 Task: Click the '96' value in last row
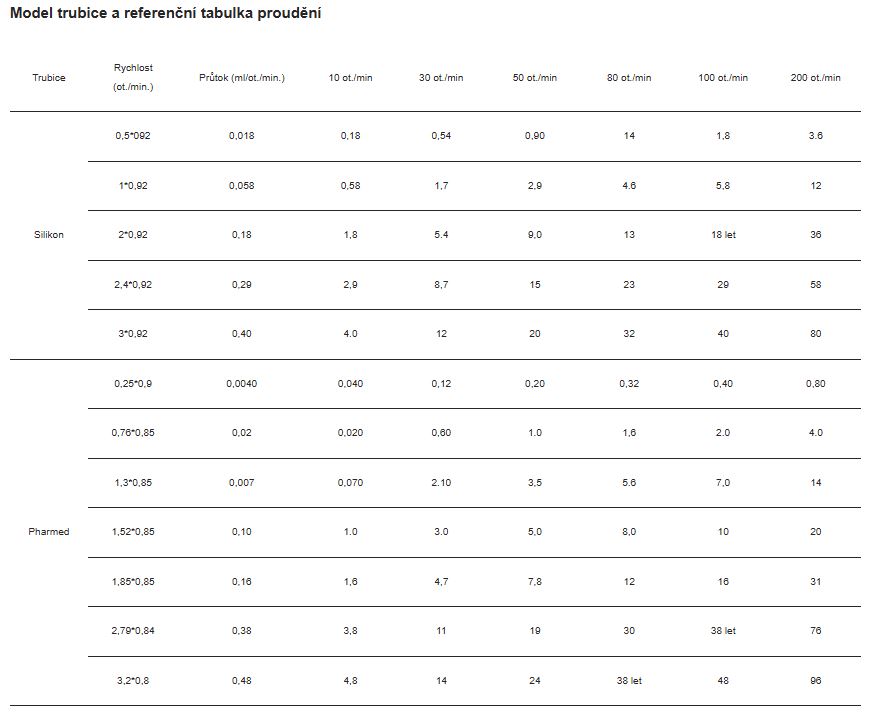coord(815,680)
